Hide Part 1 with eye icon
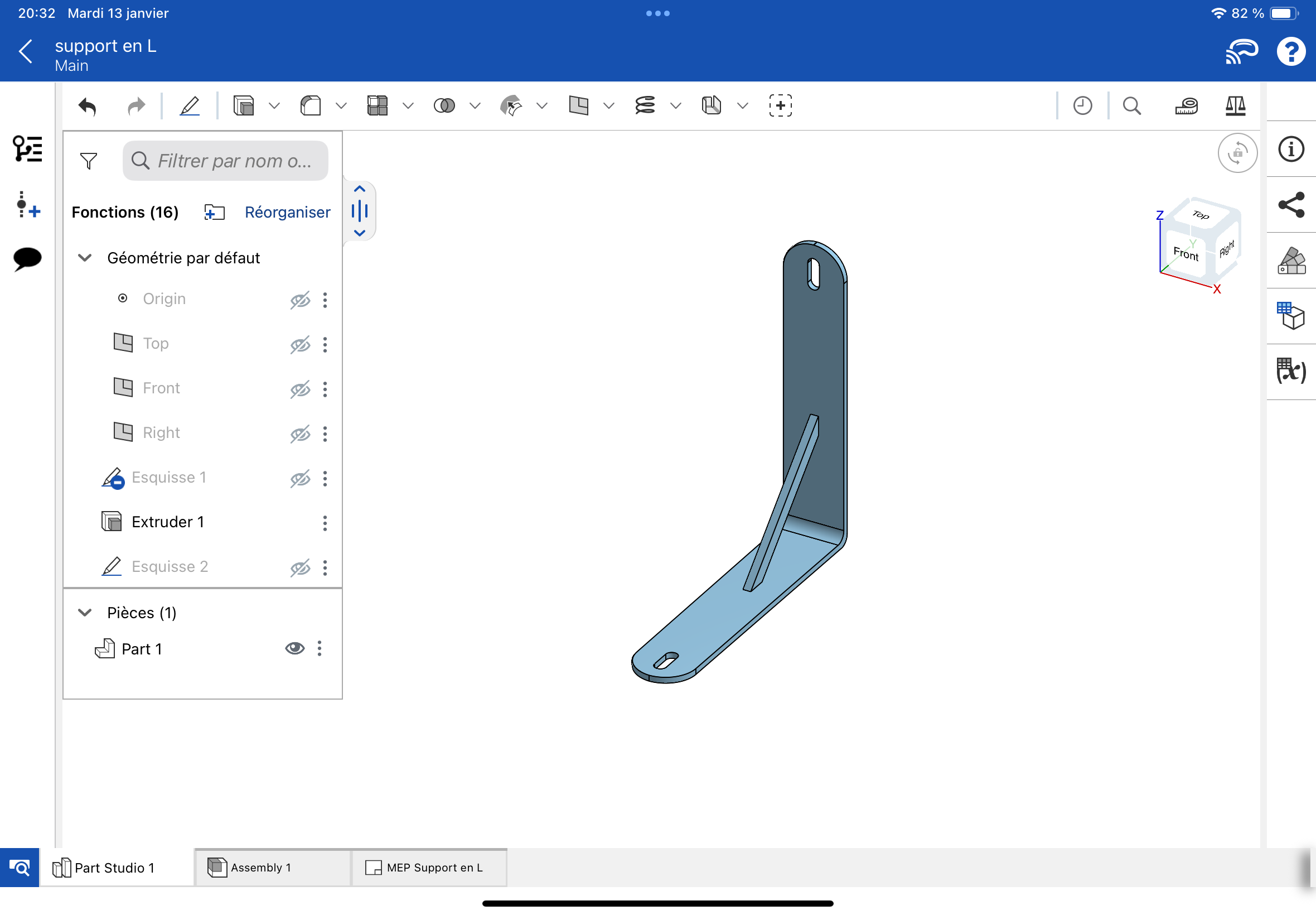 [x=294, y=648]
